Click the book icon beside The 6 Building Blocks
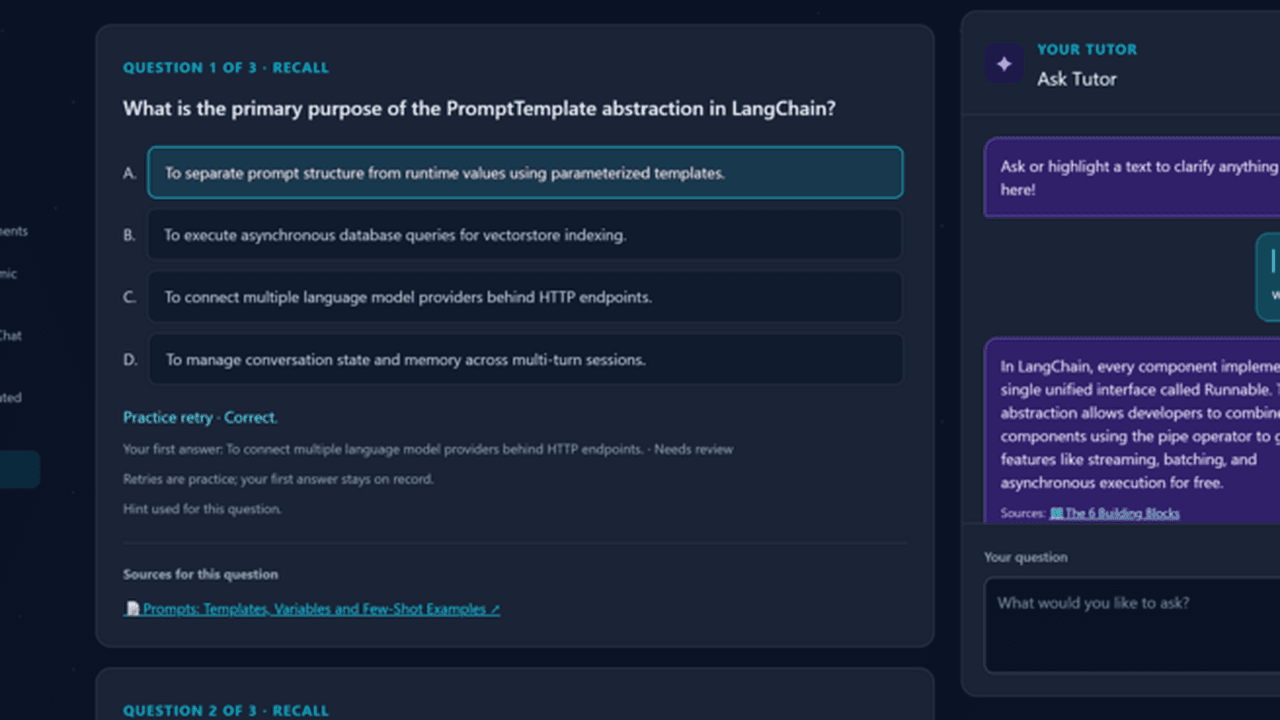The image size is (1280, 720). coord(1056,513)
